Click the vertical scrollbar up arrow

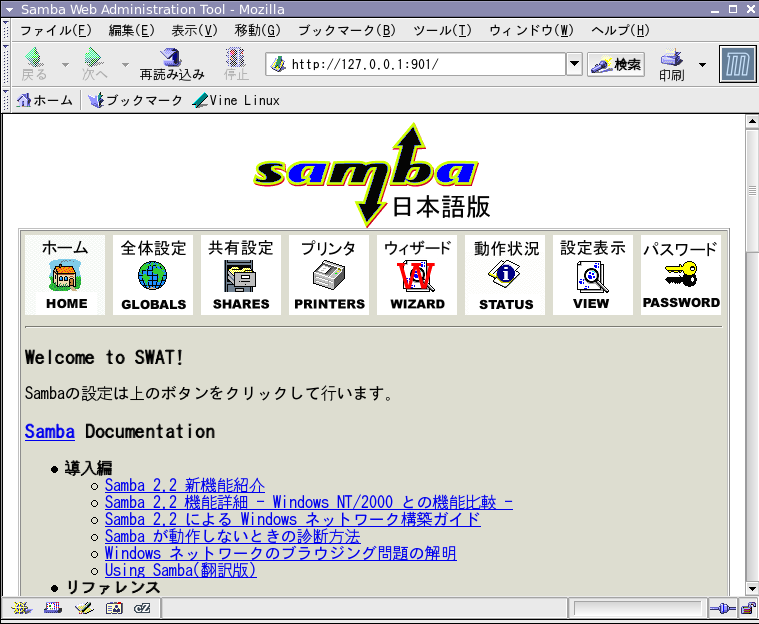752,121
